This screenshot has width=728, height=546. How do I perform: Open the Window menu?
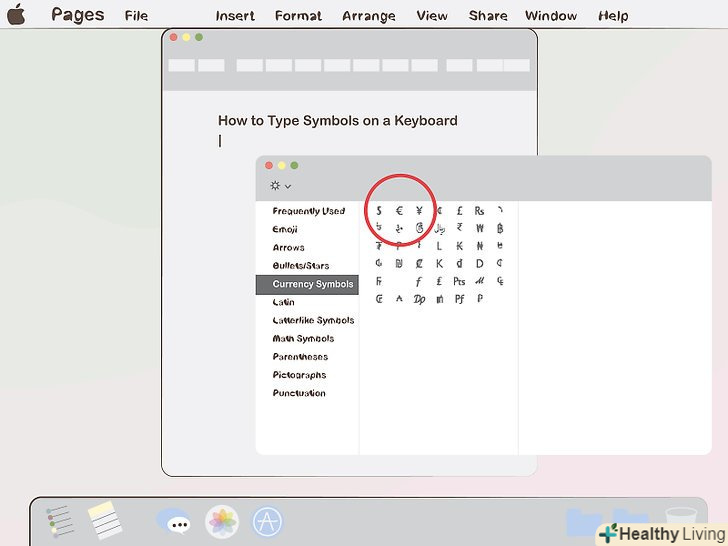tap(551, 16)
